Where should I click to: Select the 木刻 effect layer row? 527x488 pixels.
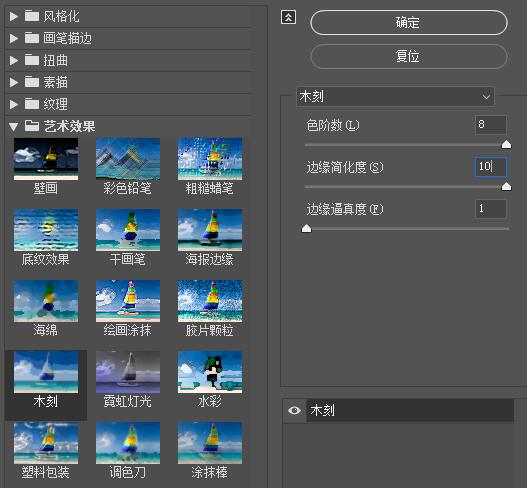[410, 410]
